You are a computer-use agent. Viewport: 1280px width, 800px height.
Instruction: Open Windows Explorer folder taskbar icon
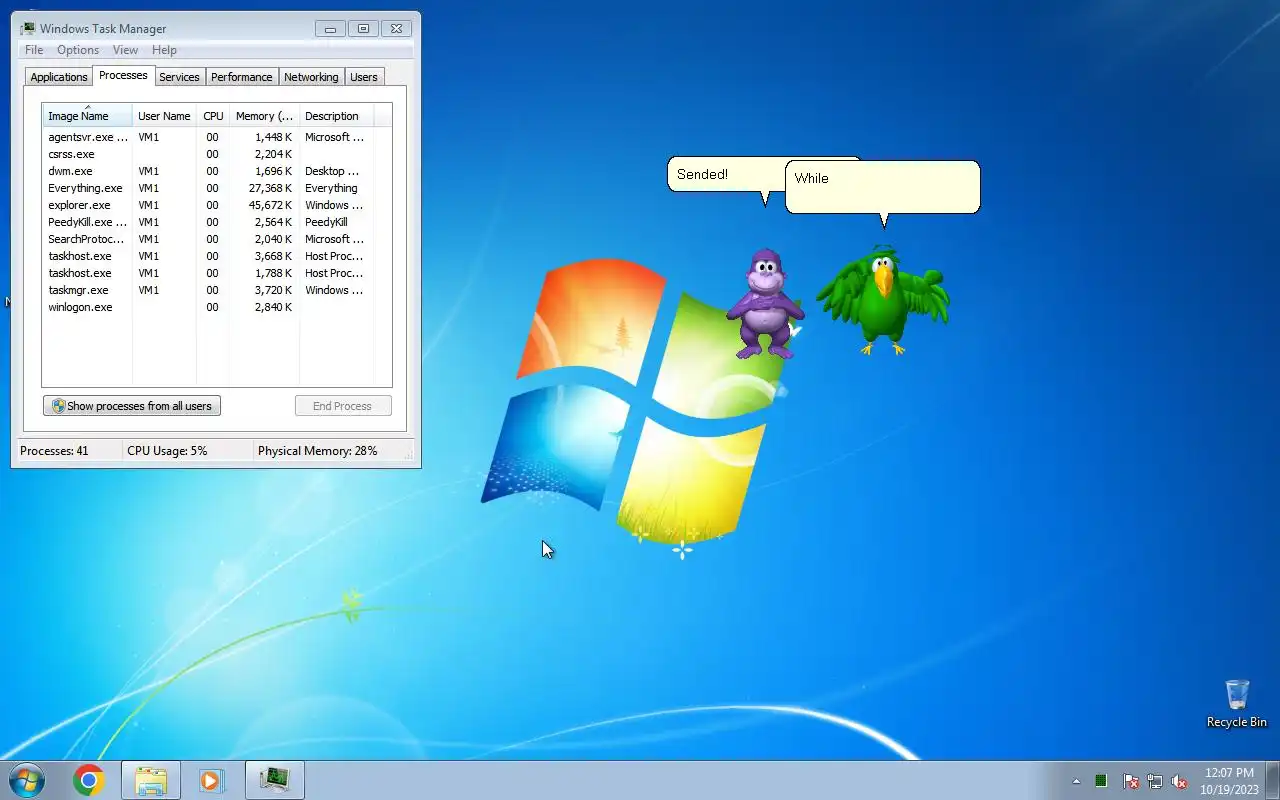[x=151, y=780]
